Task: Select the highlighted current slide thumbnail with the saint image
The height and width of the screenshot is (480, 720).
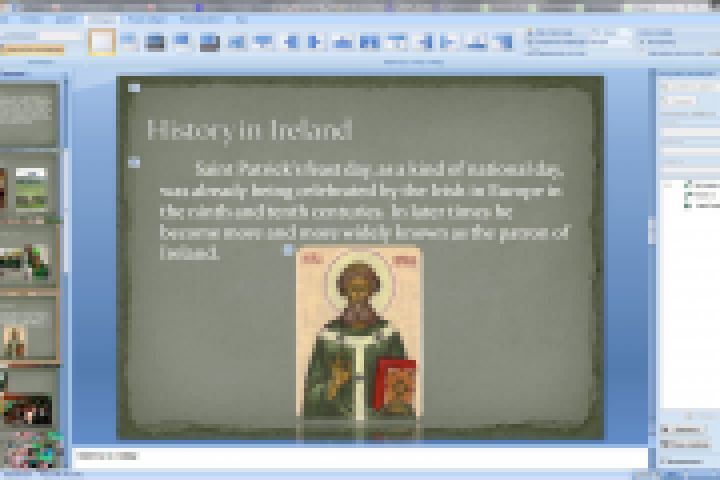Action: pyautogui.click(x=29, y=327)
